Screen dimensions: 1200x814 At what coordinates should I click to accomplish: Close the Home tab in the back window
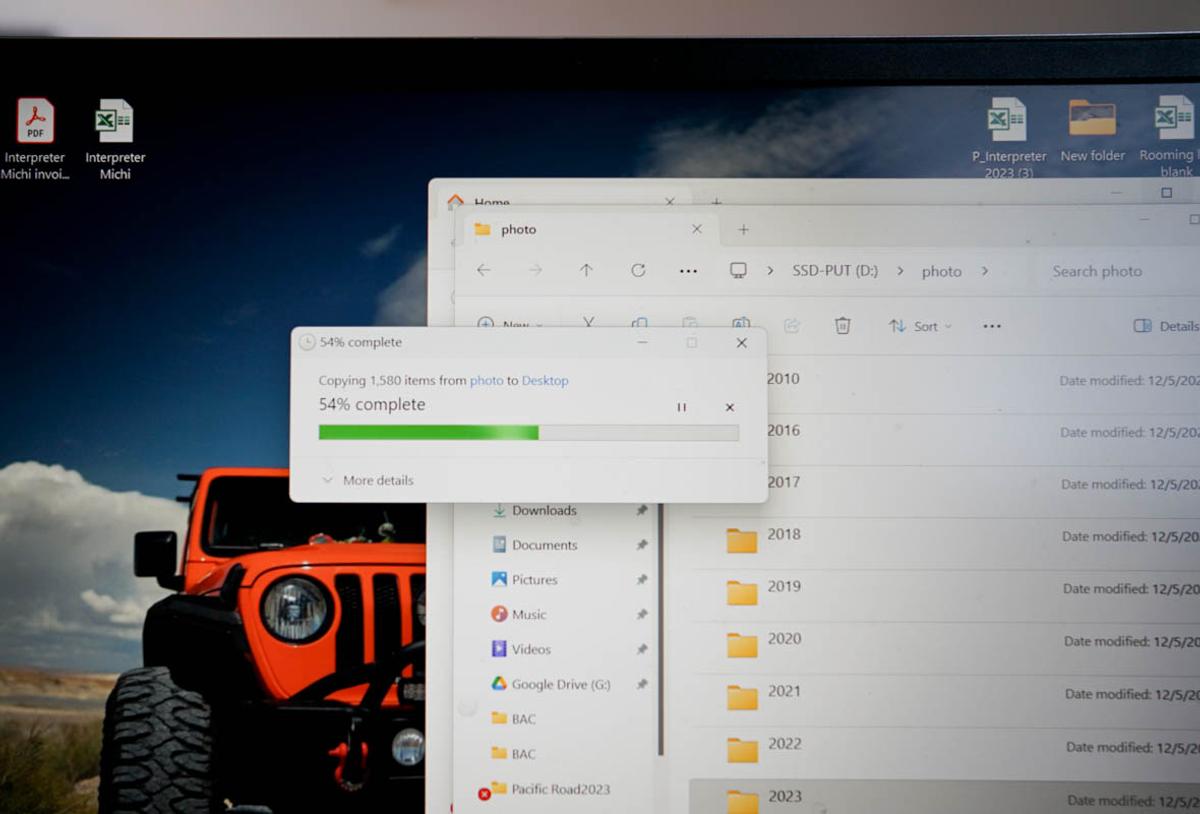coord(670,202)
